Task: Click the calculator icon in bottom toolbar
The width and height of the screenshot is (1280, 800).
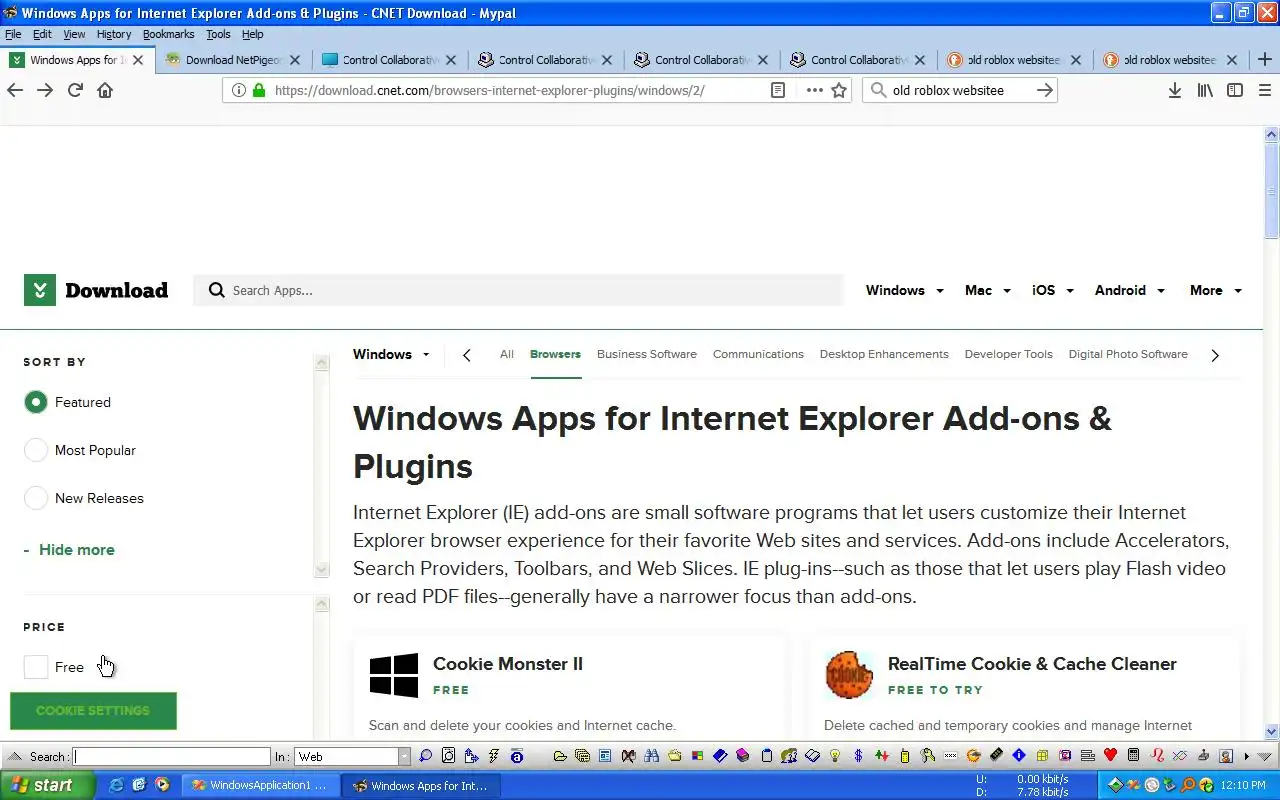Action: click(1133, 756)
